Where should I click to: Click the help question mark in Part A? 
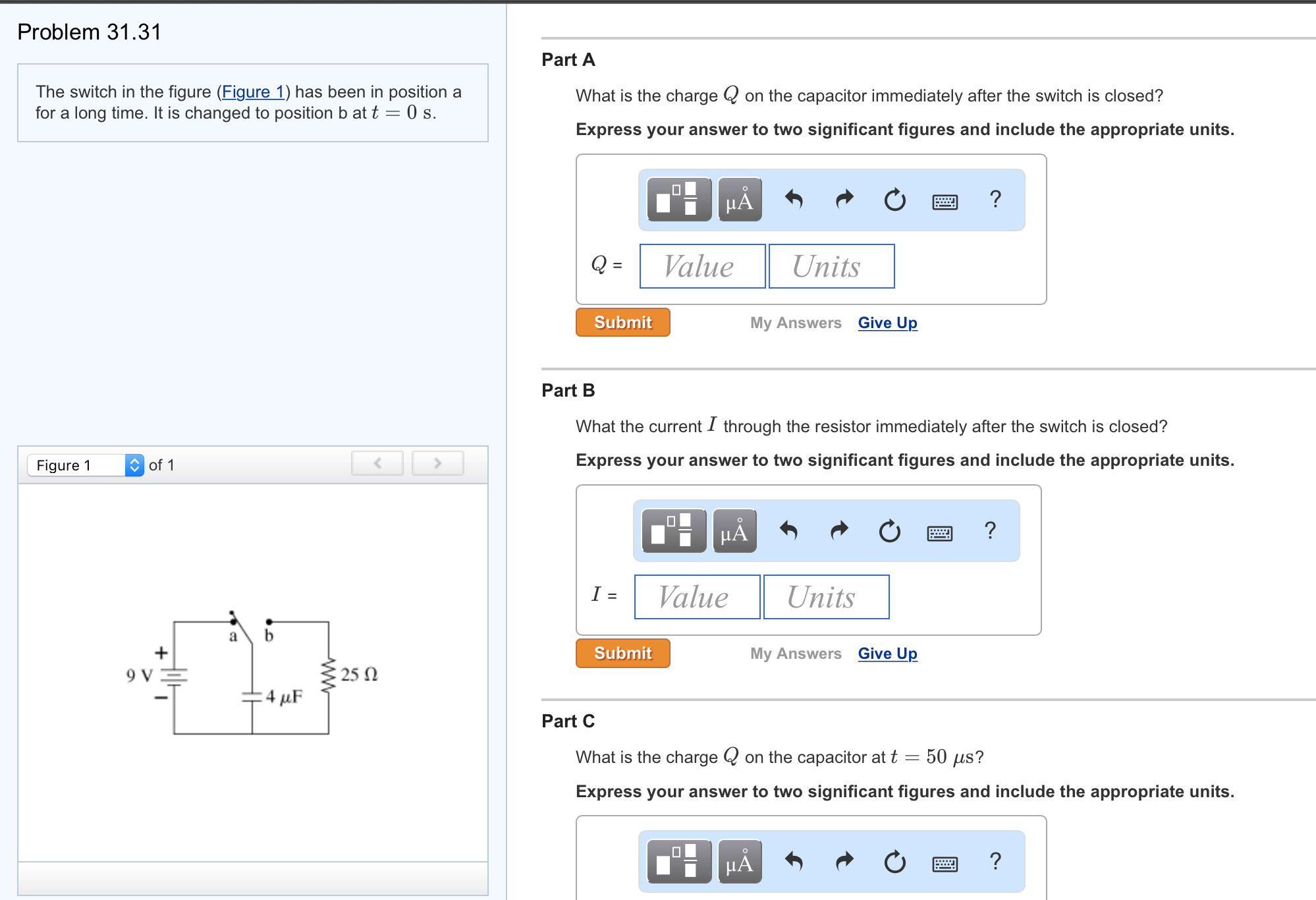click(x=995, y=200)
